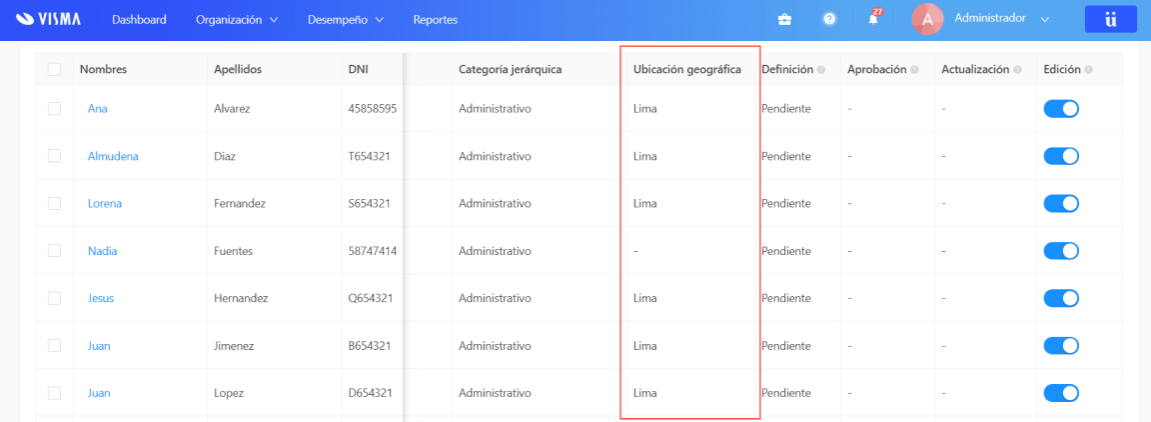
Task: Go to Dashboard
Action: tap(139, 20)
